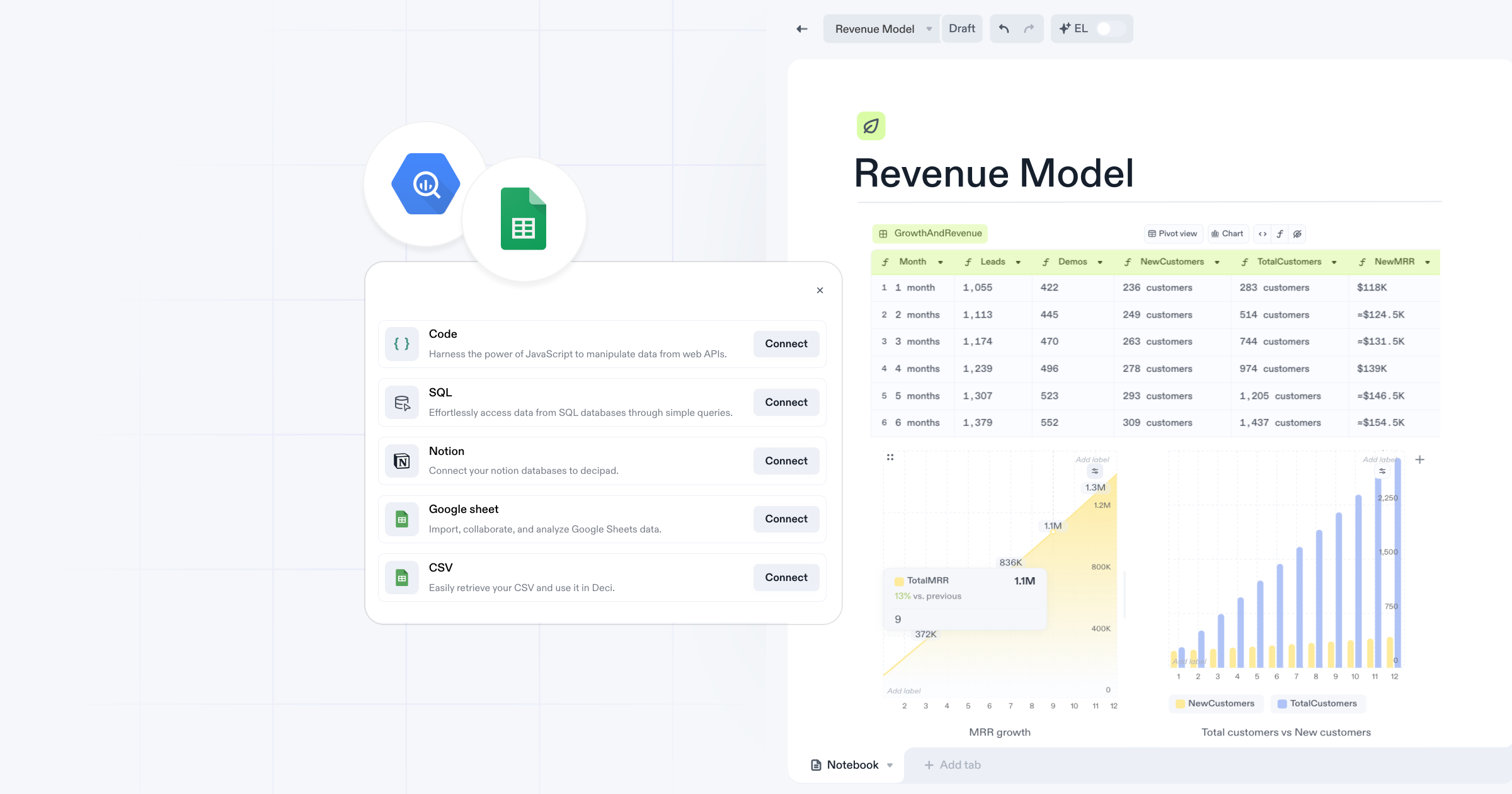Click formula icon beside NewCustomers header

pyautogui.click(x=1128, y=262)
